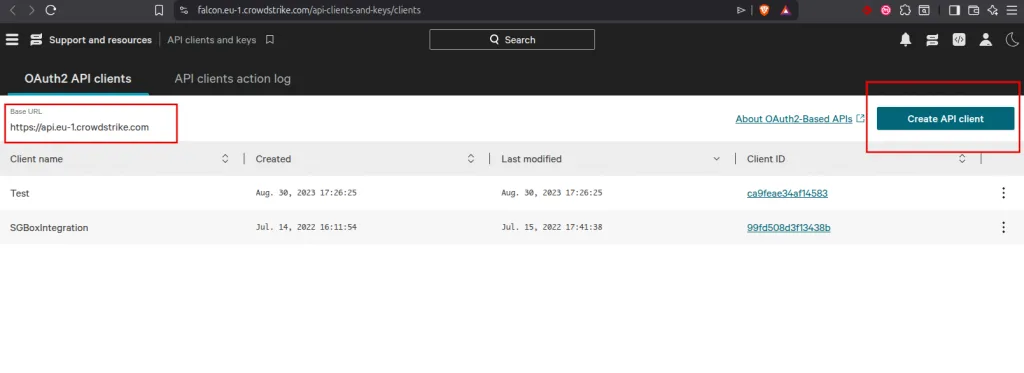The height and width of the screenshot is (373, 1024).
Task: Open actions menu for Test client
Action: click(x=1003, y=193)
